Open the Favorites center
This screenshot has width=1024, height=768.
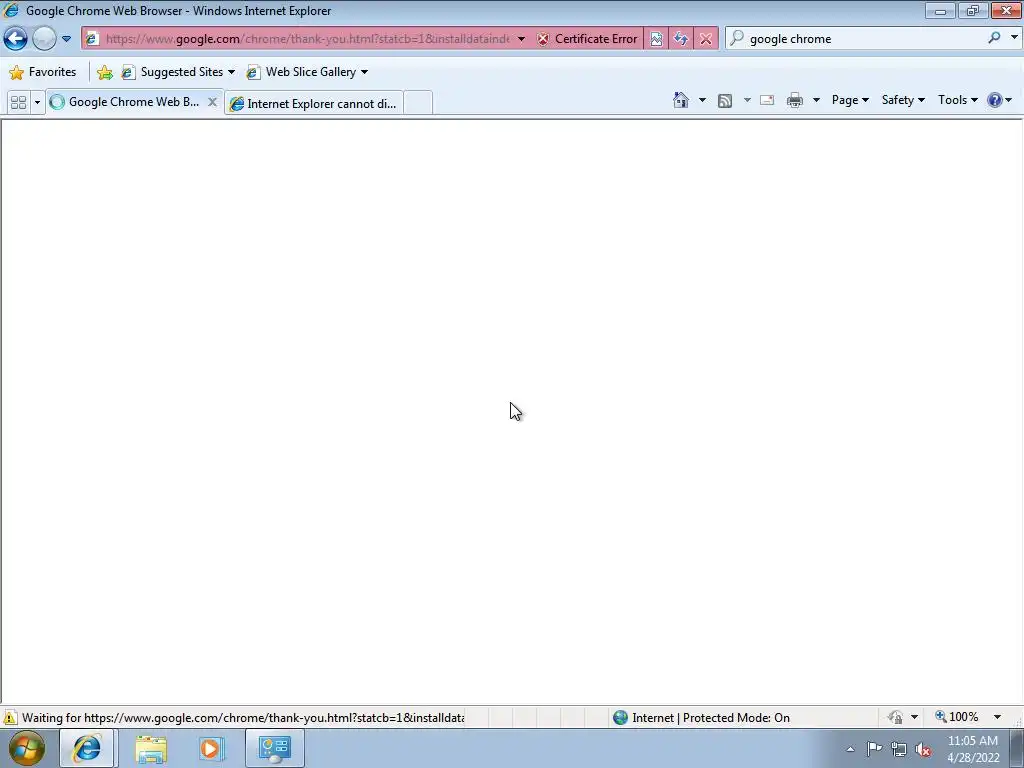click(x=42, y=72)
